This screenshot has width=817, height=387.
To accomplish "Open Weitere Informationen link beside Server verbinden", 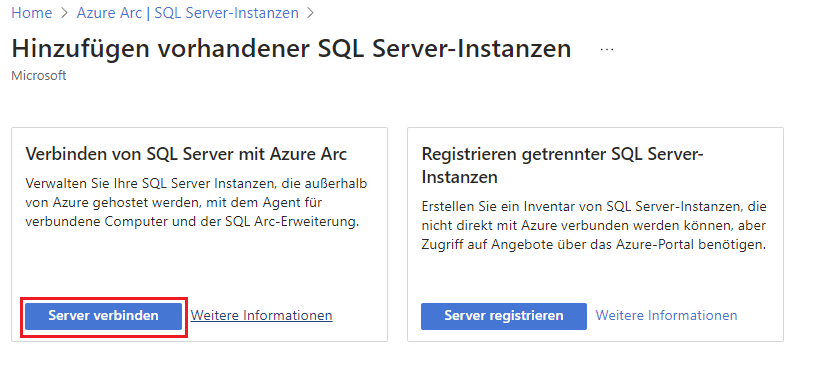I will pyautogui.click(x=262, y=316).
